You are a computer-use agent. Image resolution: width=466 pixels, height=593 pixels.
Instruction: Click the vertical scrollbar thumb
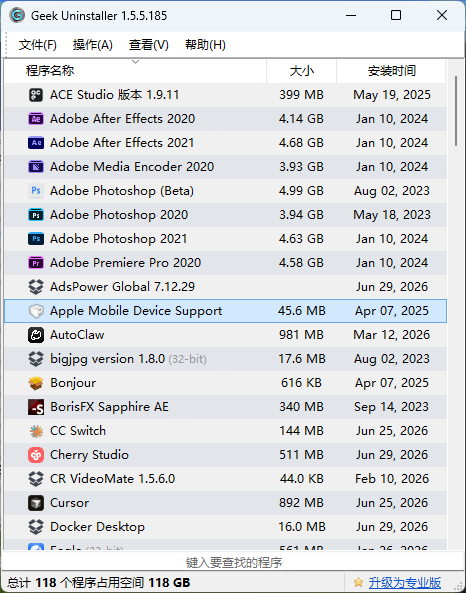456,110
